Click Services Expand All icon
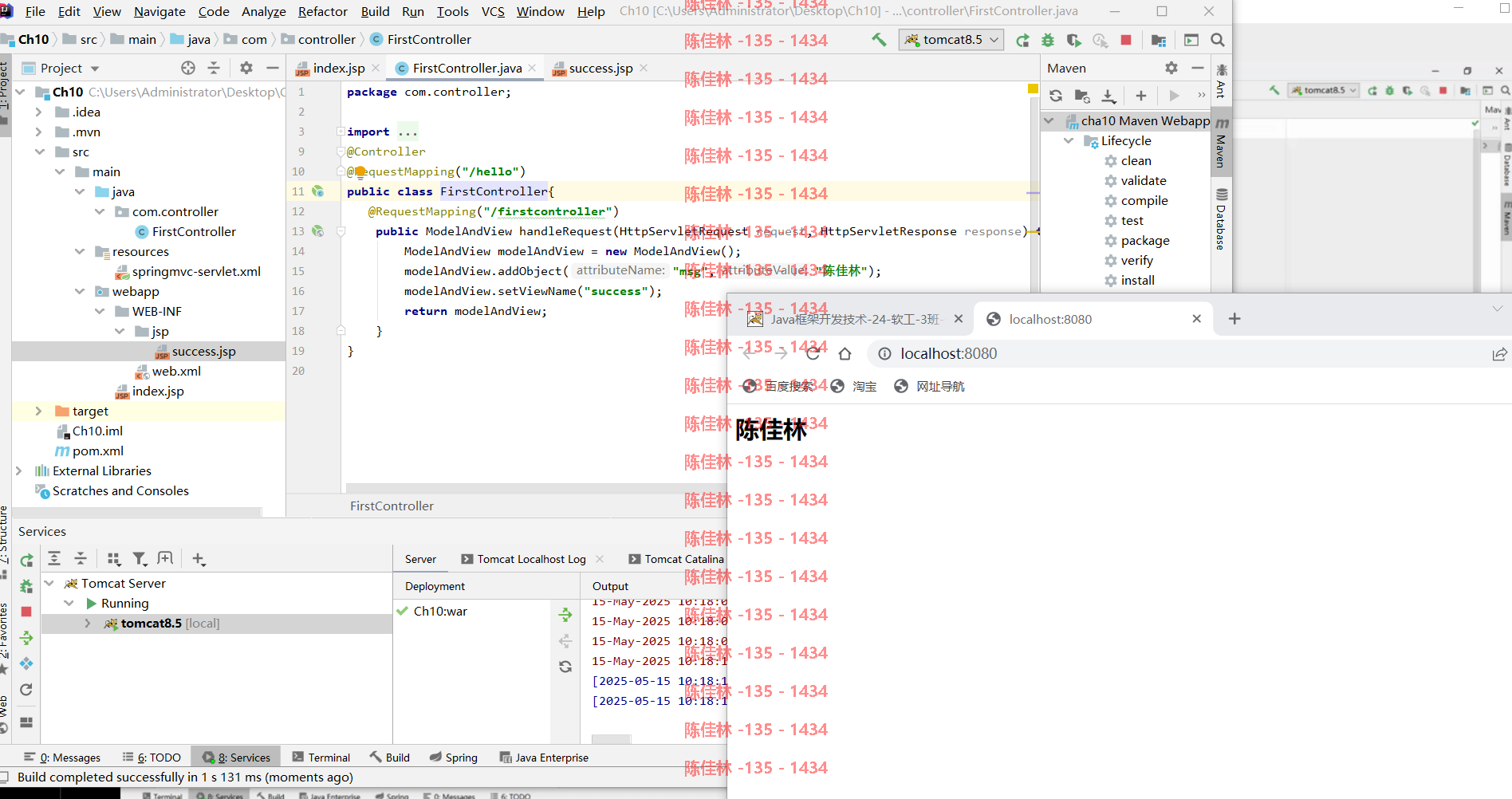The height and width of the screenshot is (799, 1512). pyautogui.click(x=54, y=558)
